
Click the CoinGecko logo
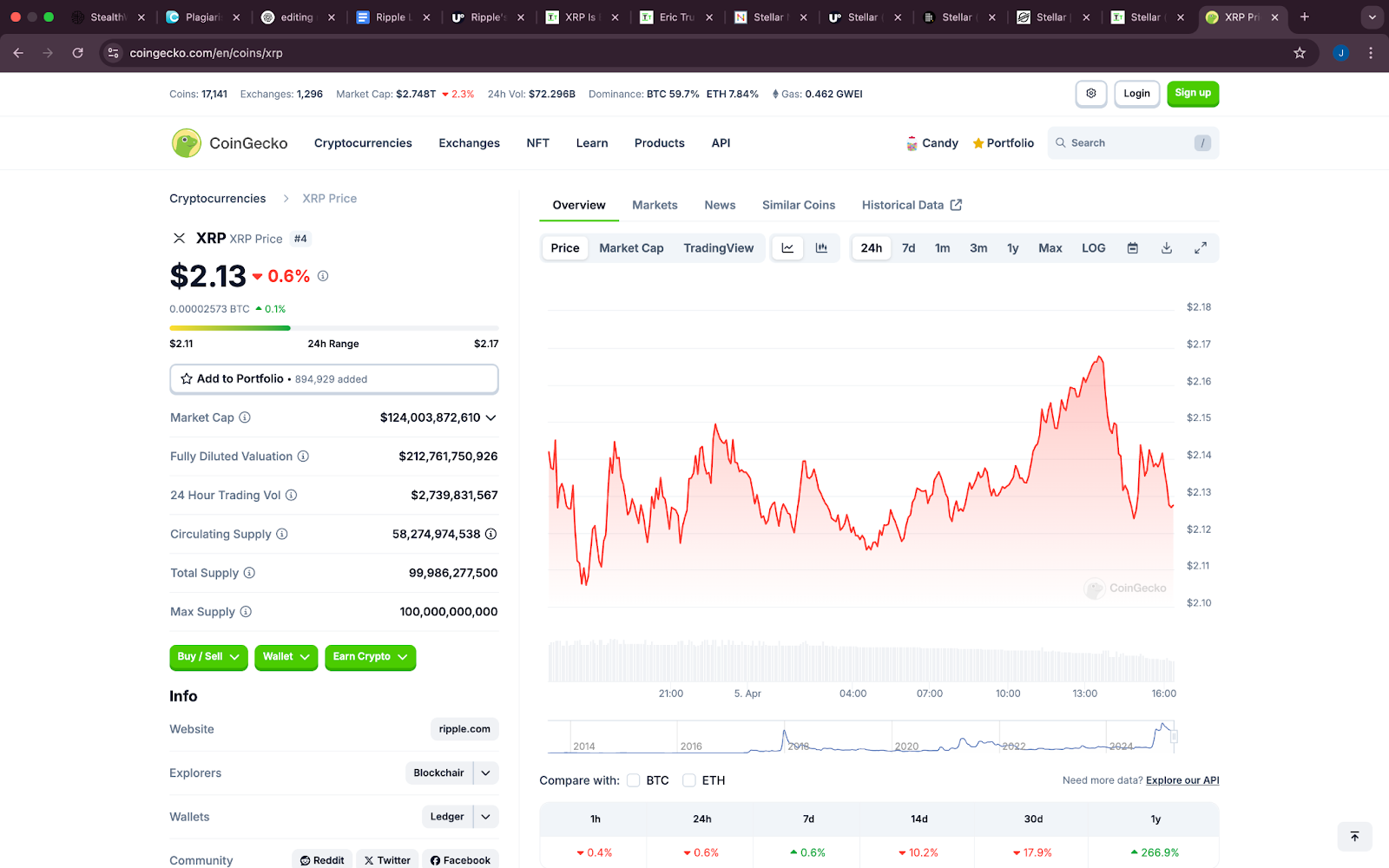(229, 143)
